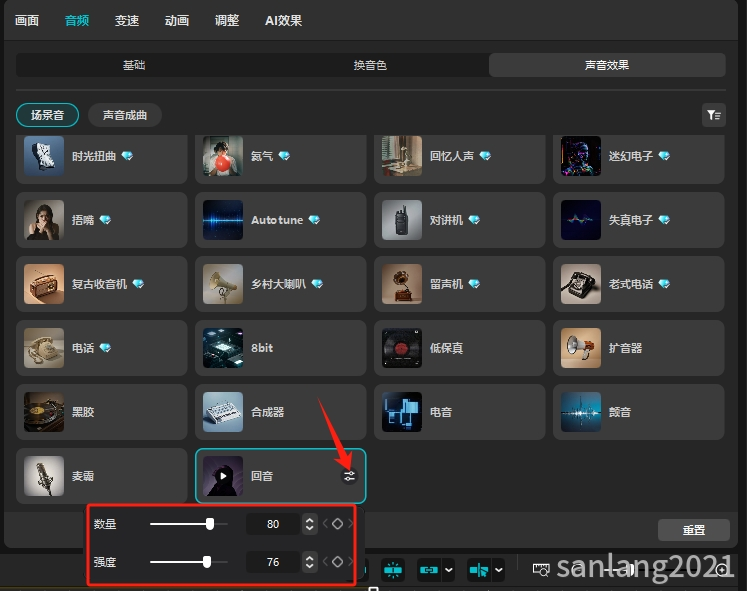Add keyframe diamond for 强度

tap(337, 562)
